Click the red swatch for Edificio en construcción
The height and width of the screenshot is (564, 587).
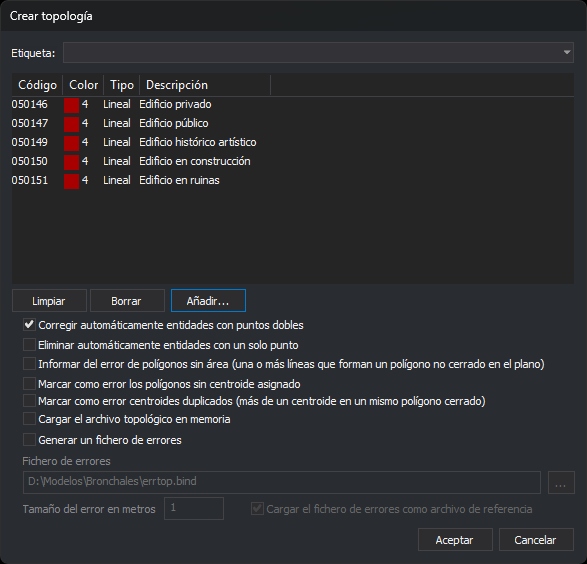(71, 162)
